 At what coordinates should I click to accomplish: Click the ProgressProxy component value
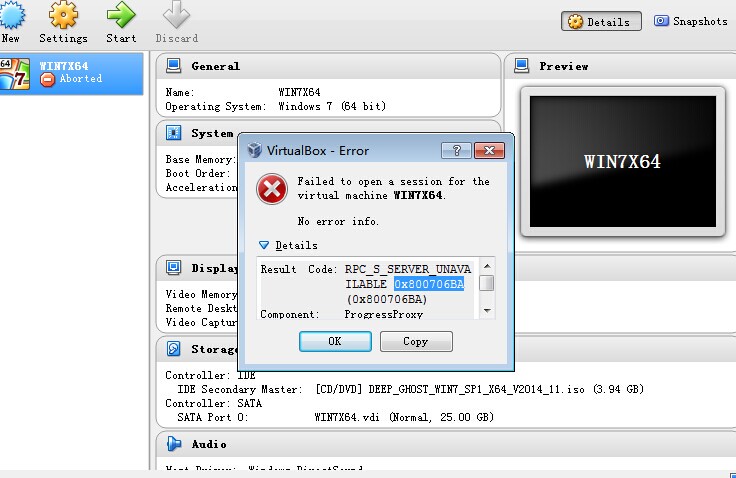384,314
